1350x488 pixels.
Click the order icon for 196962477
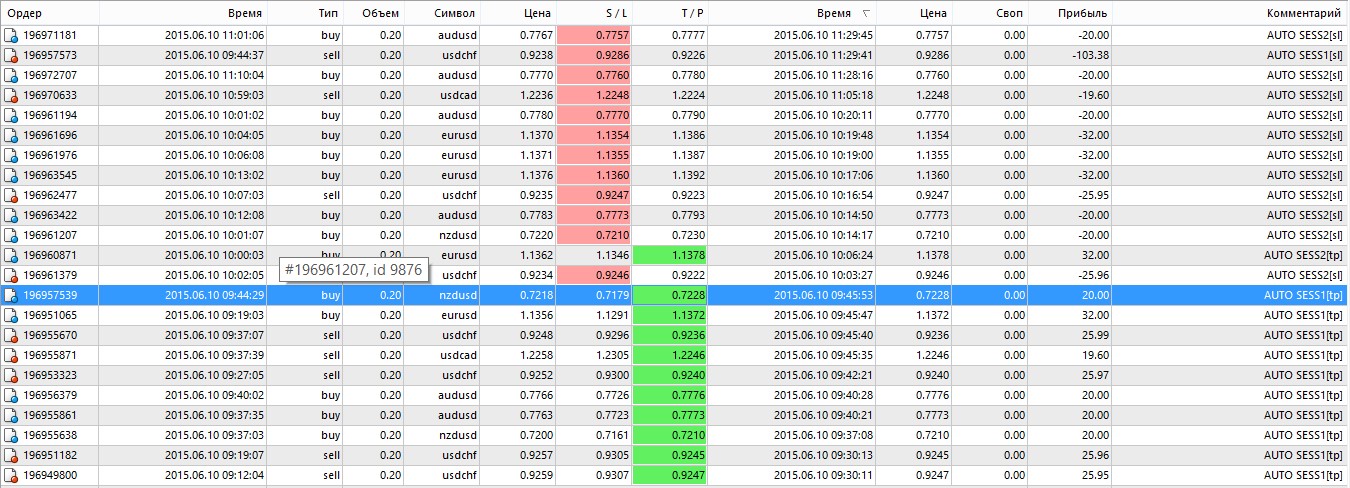click(11, 195)
